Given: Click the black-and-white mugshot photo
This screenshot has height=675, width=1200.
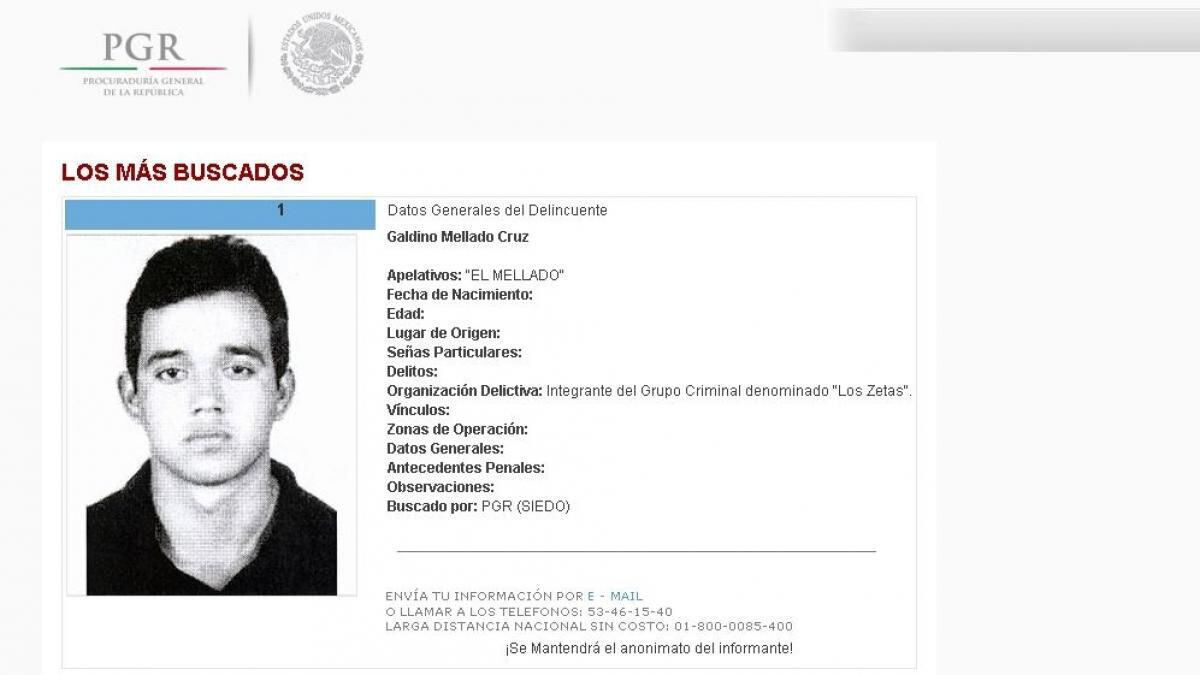Looking at the screenshot, I should (211, 415).
